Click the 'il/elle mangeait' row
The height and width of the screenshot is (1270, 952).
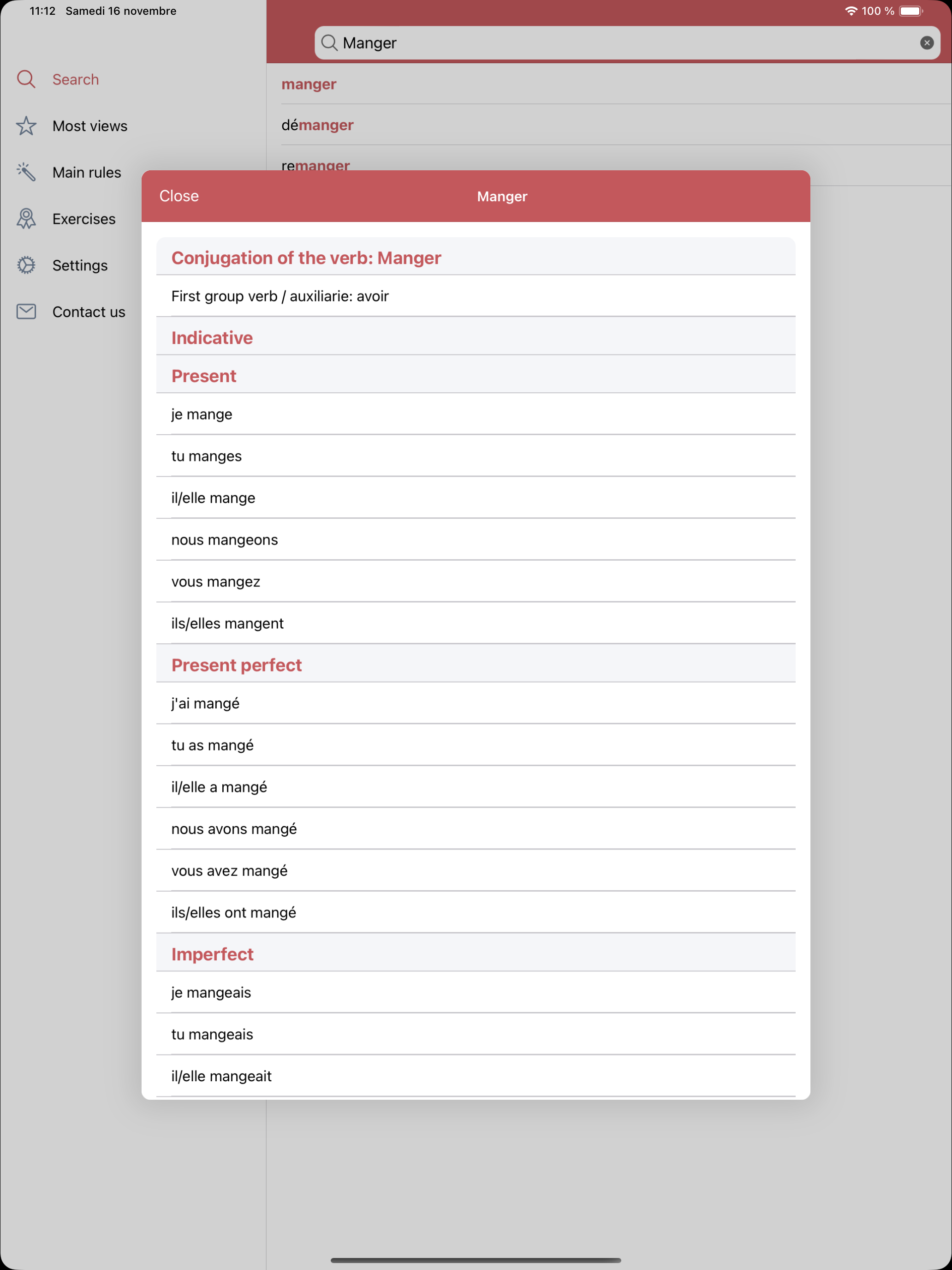pyautogui.click(x=476, y=1077)
